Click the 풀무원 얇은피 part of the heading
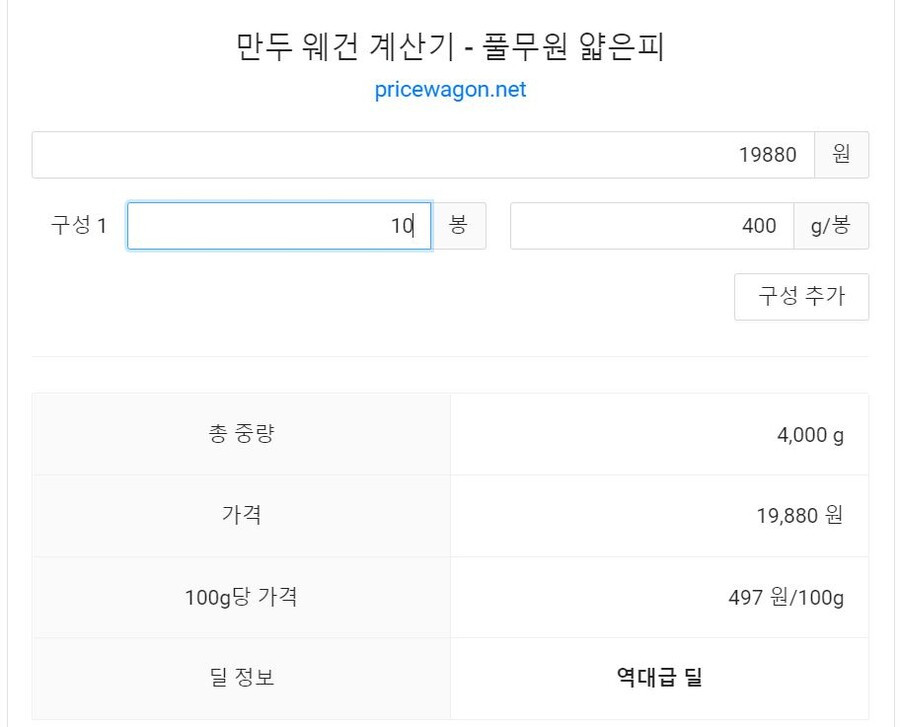Screen dimensions: 900x727 pos(572,46)
